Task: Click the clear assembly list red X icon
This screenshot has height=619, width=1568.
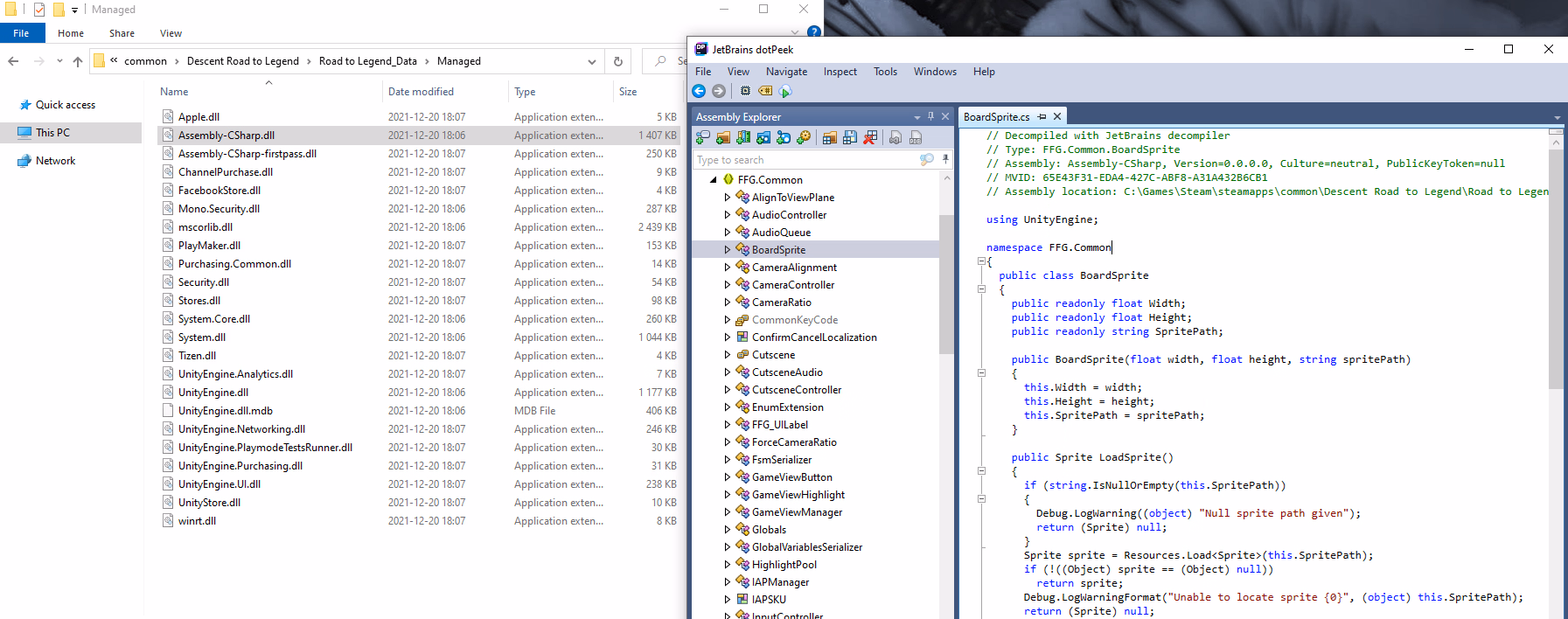Action: pos(870,137)
